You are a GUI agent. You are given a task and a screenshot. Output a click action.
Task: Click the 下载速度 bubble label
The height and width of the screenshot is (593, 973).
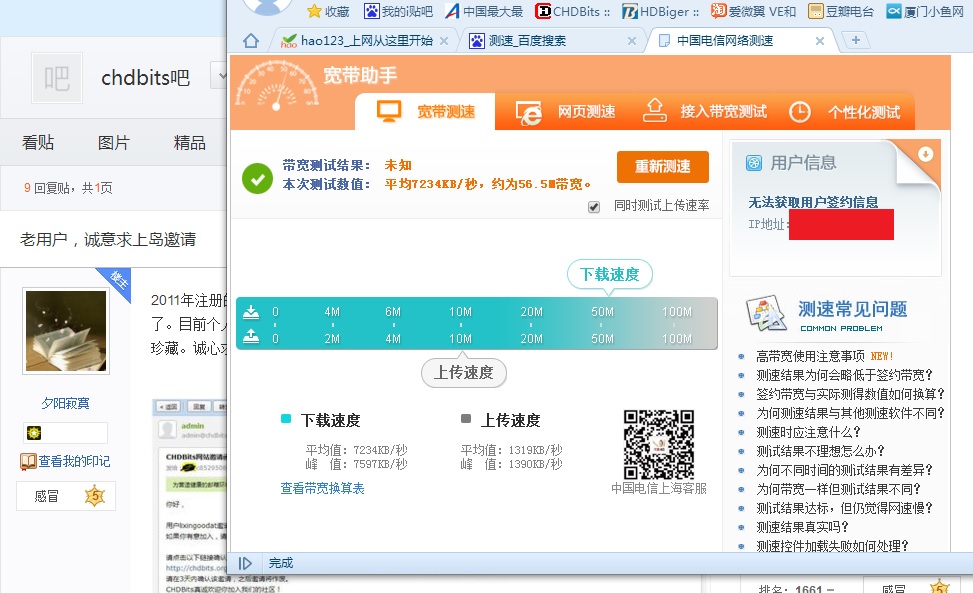tap(609, 274)
